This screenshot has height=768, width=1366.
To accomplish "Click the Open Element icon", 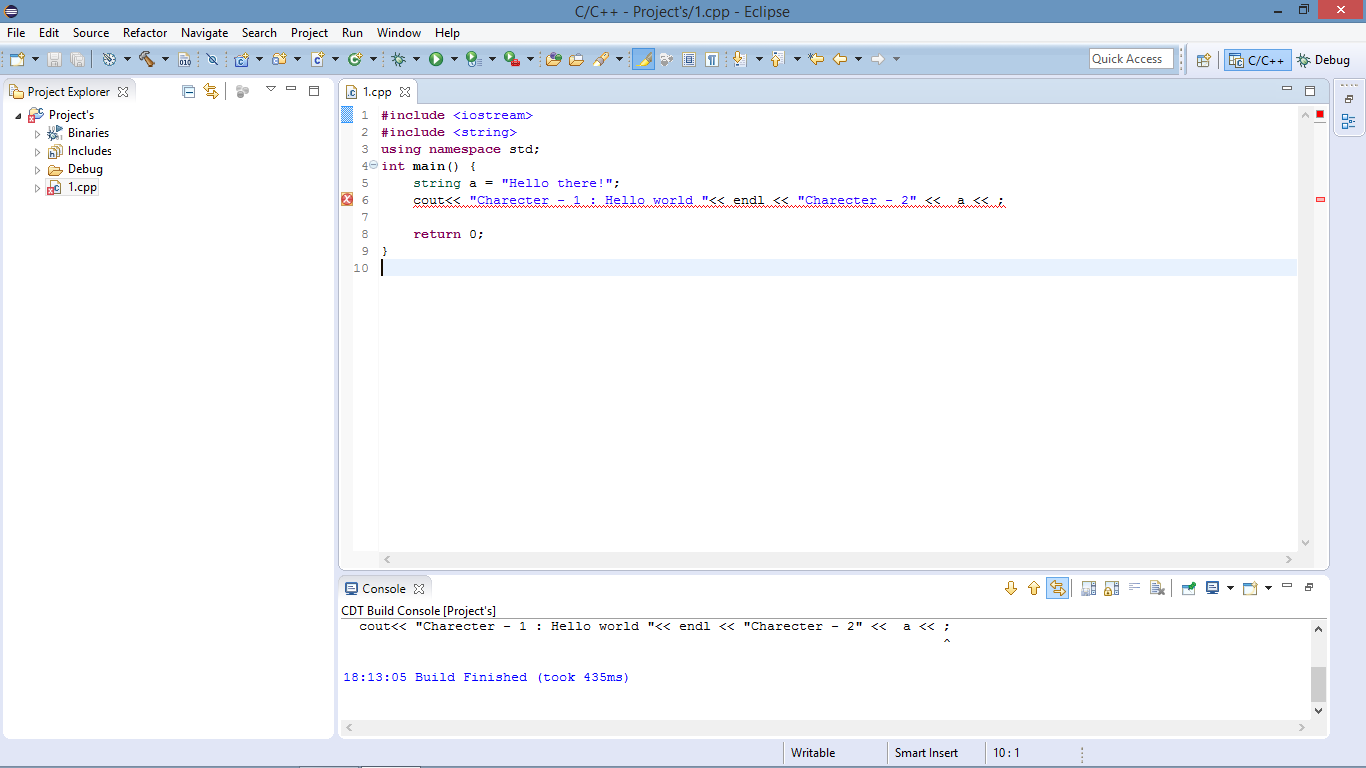I will click(553, 59).
